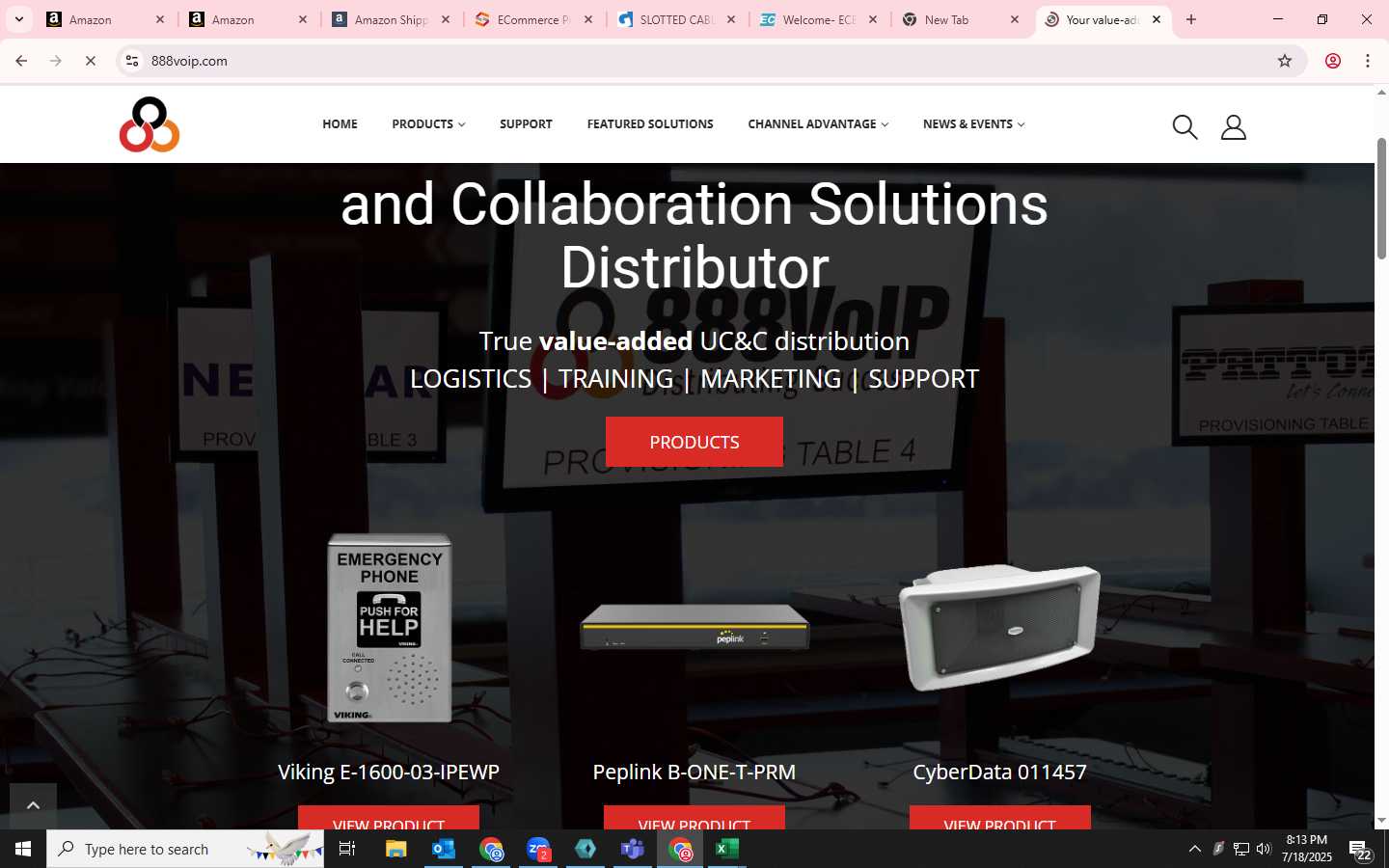
Task: Click the scroll-to-top arrow button
Action: pyautogui.click(x=33, y=805)
